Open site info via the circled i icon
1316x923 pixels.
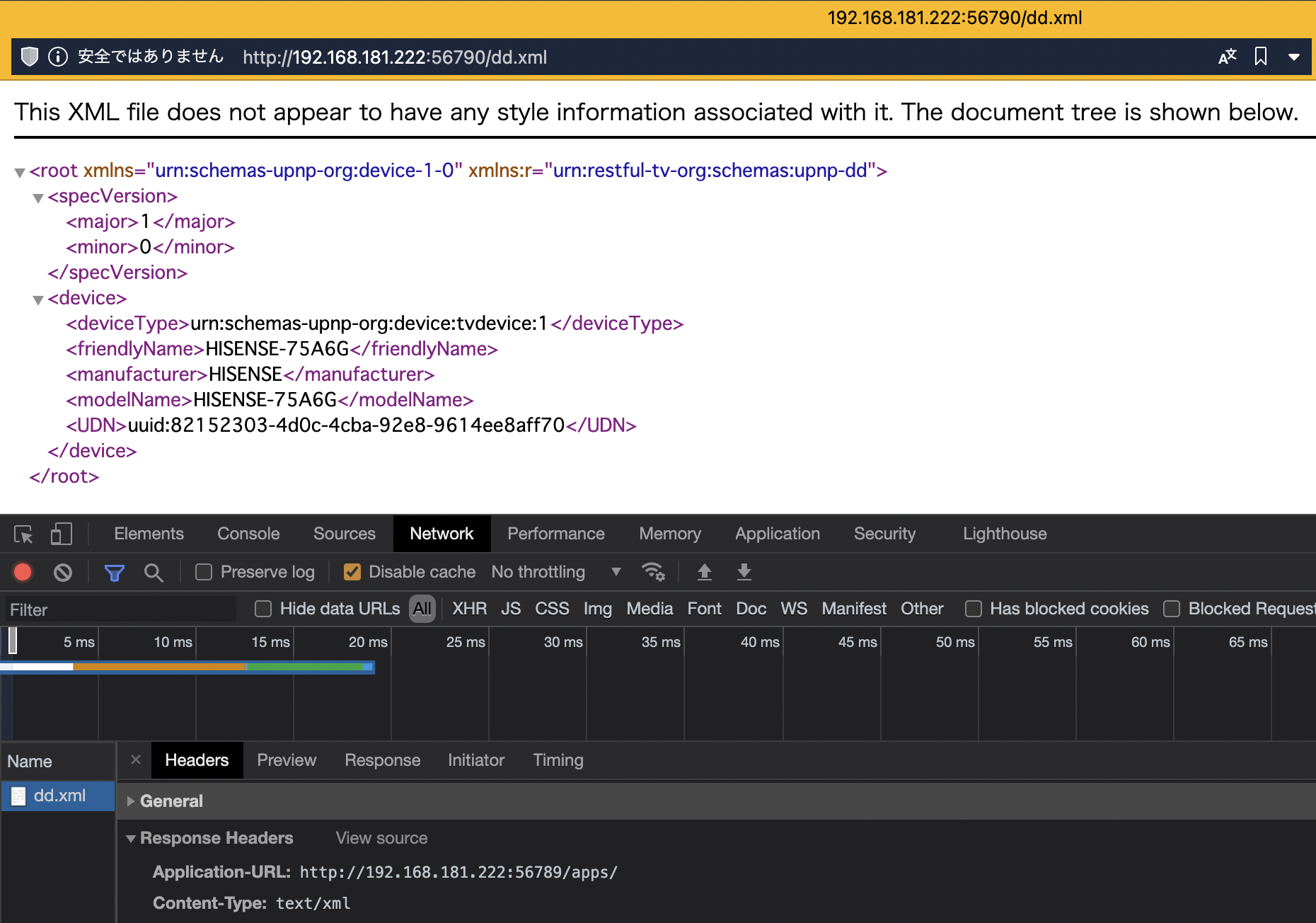[x=58, y=57]
